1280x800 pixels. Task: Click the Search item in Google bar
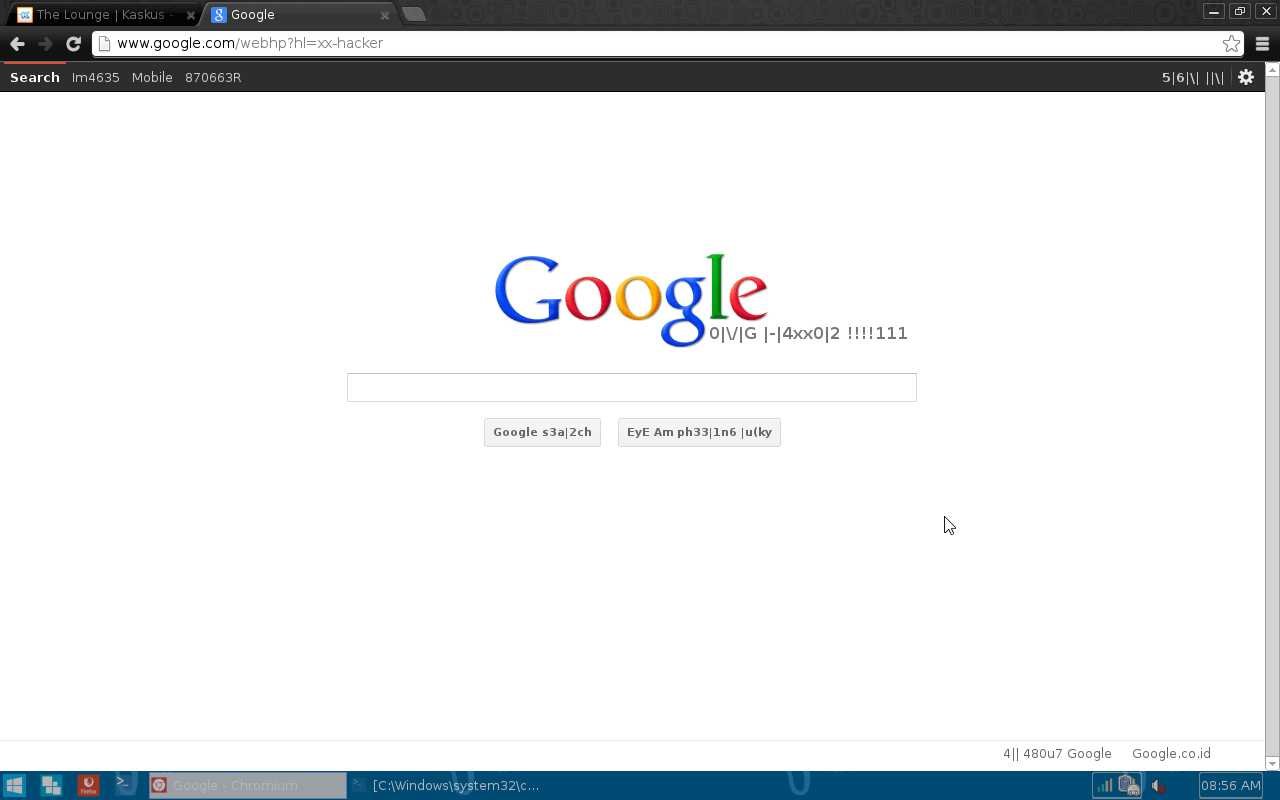(x=35, y=77)
